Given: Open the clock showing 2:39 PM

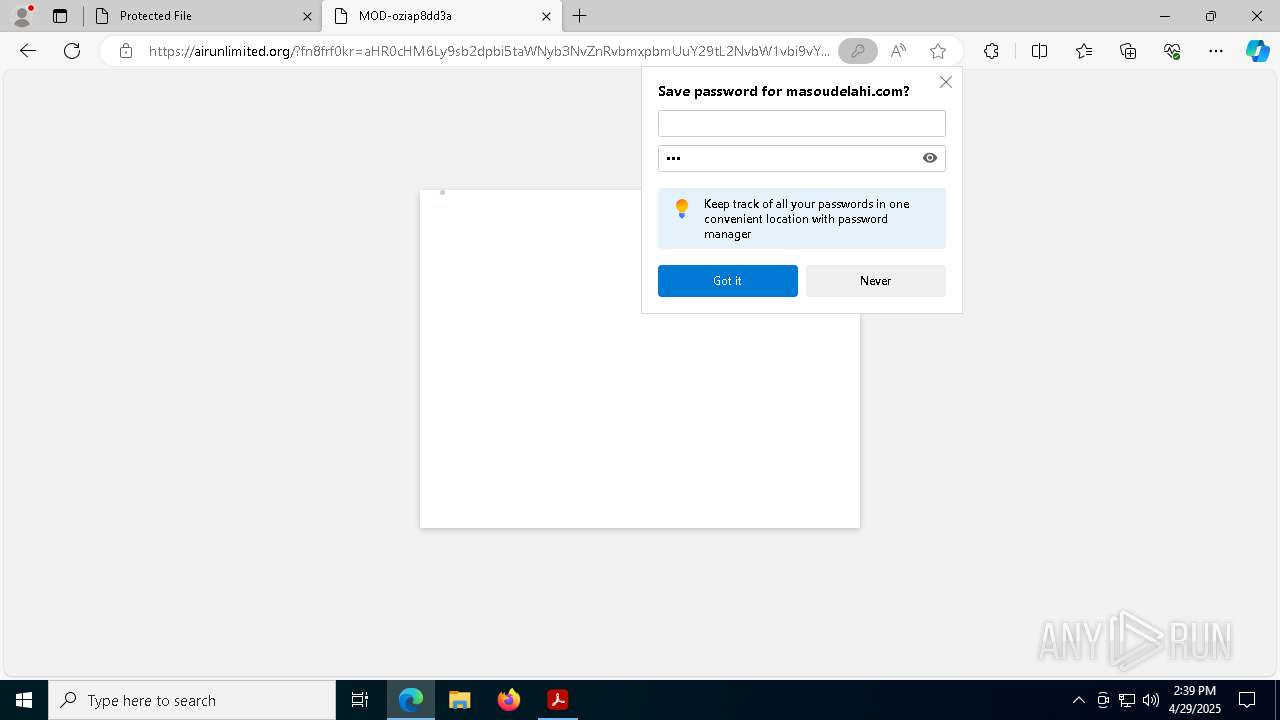Looking at the screenshot, I should [1195, 700].
